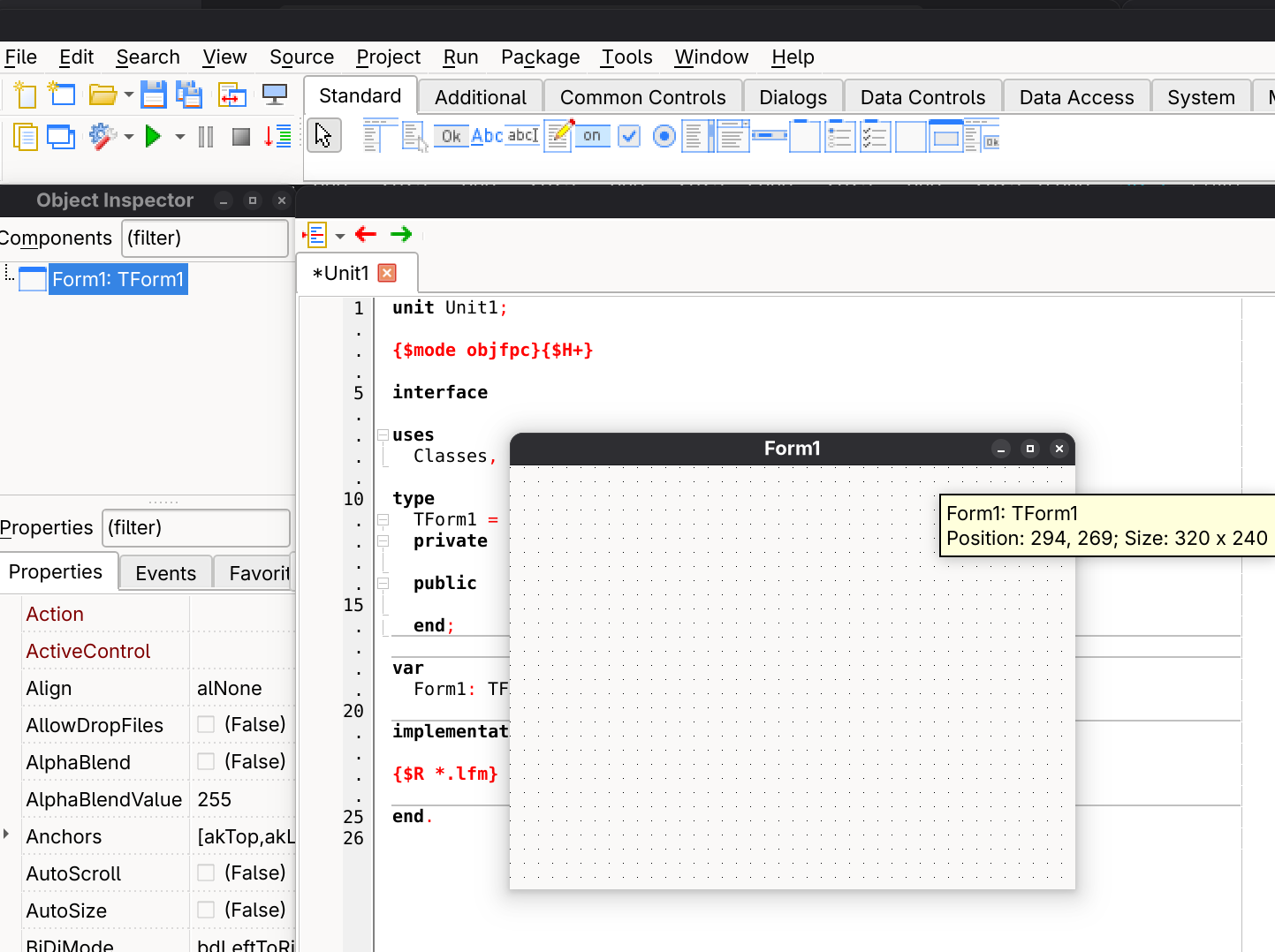Viewport: 1275px width, 952px height.
Task: Click the Properties filter field
Action: [196, 528]
